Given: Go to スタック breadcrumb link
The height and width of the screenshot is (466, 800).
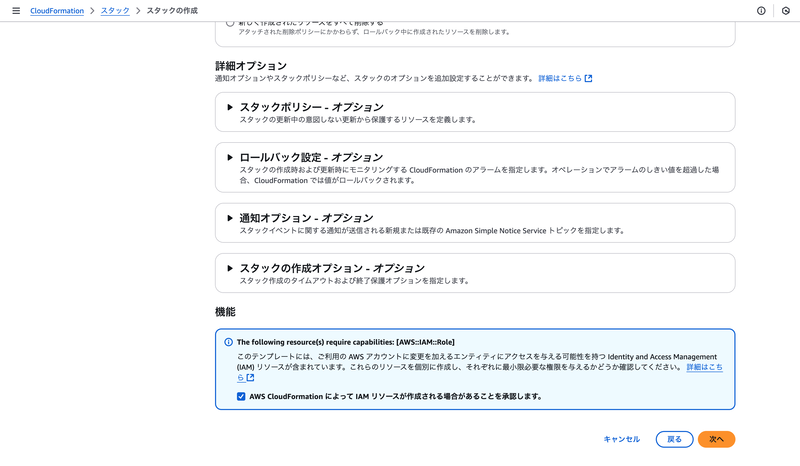Looking at the screenshot, I should tap(115, 11).
